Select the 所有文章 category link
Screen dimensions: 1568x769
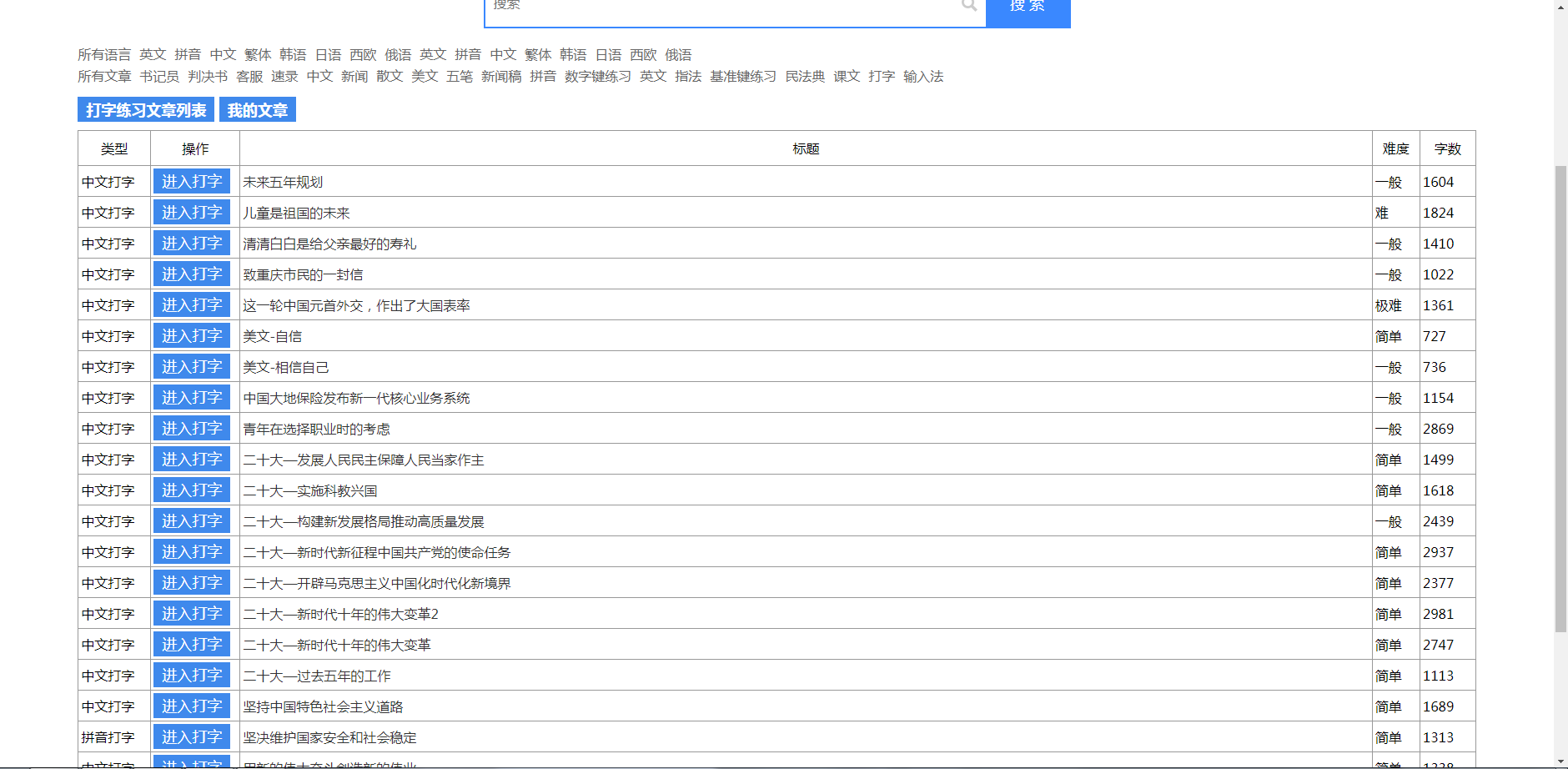click(104, 77)
